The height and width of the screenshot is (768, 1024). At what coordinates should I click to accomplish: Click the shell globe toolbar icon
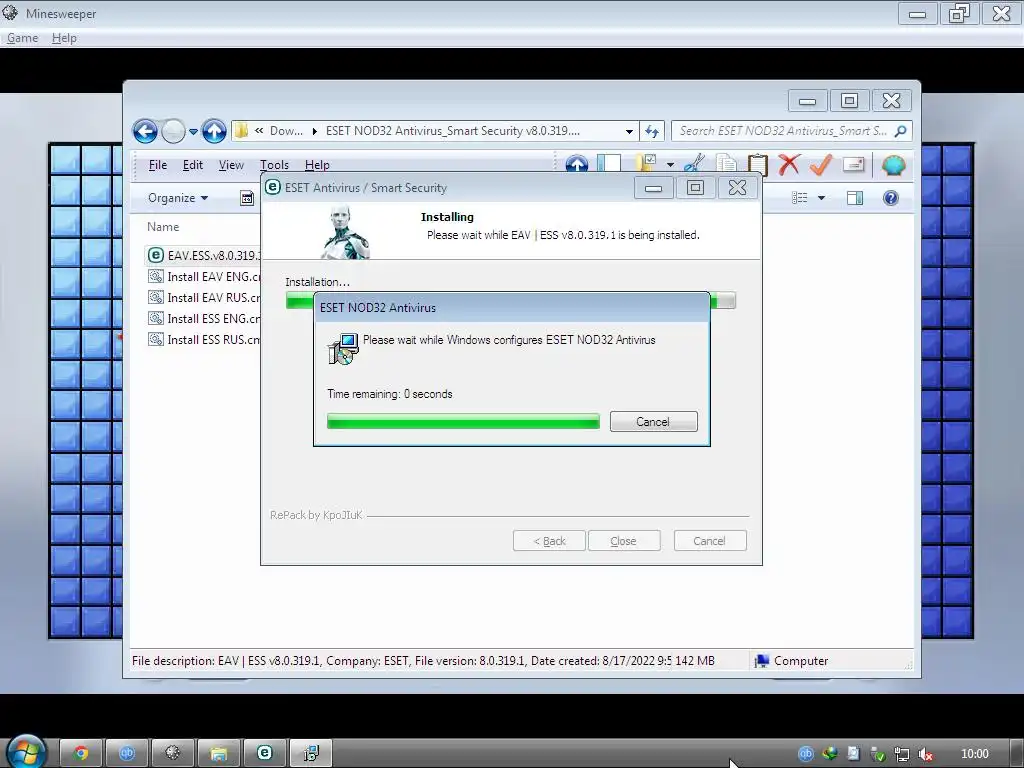coord(893,165)
